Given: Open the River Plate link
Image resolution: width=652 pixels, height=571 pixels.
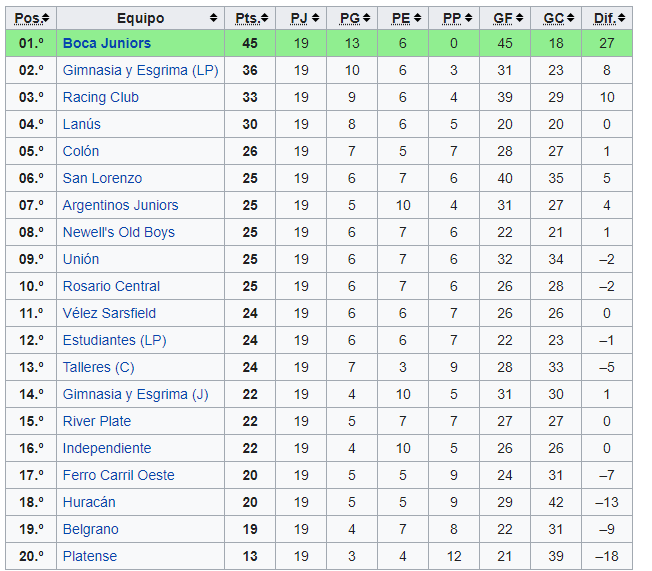Looking at the screenshot, I should point(97,421).
